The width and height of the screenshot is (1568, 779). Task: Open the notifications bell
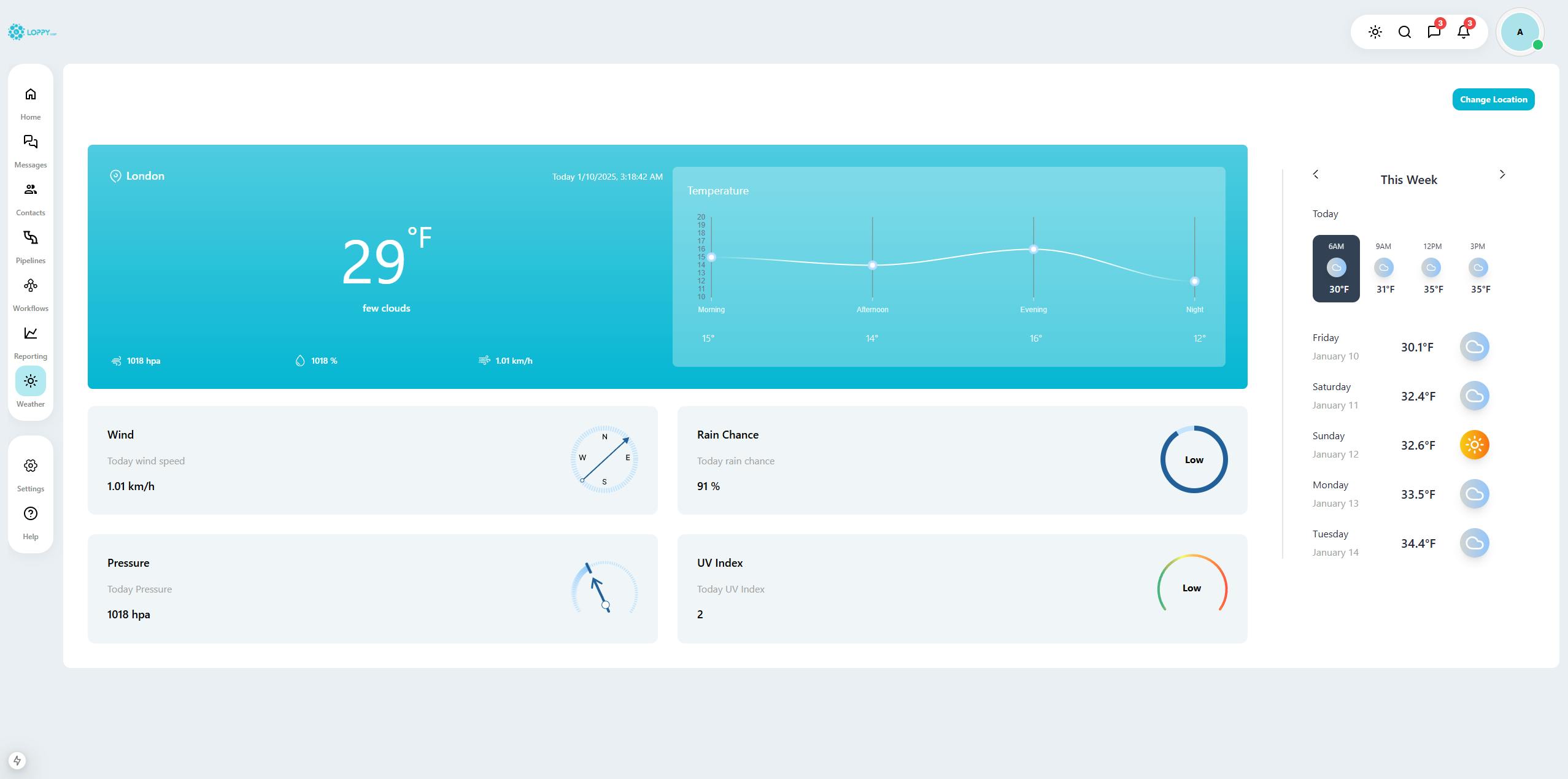click(x=1463, y=33)
